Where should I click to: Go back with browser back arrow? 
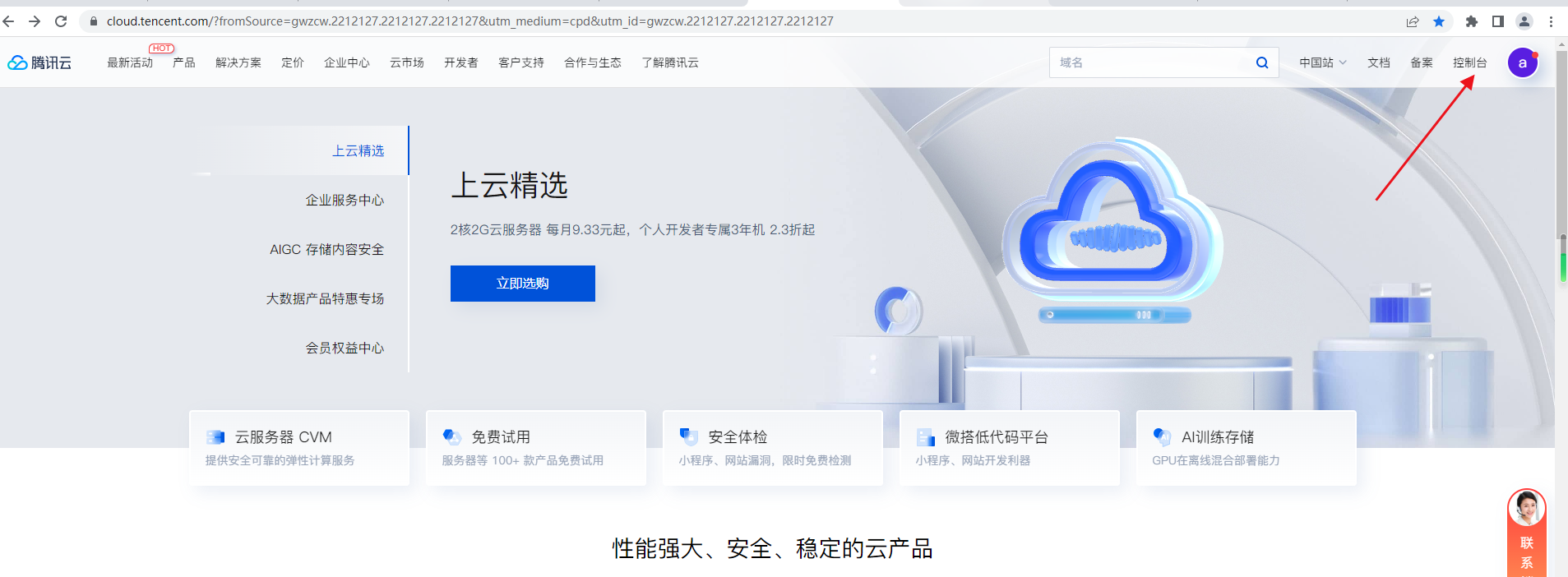pyautogui.click(x=9, y=21)
